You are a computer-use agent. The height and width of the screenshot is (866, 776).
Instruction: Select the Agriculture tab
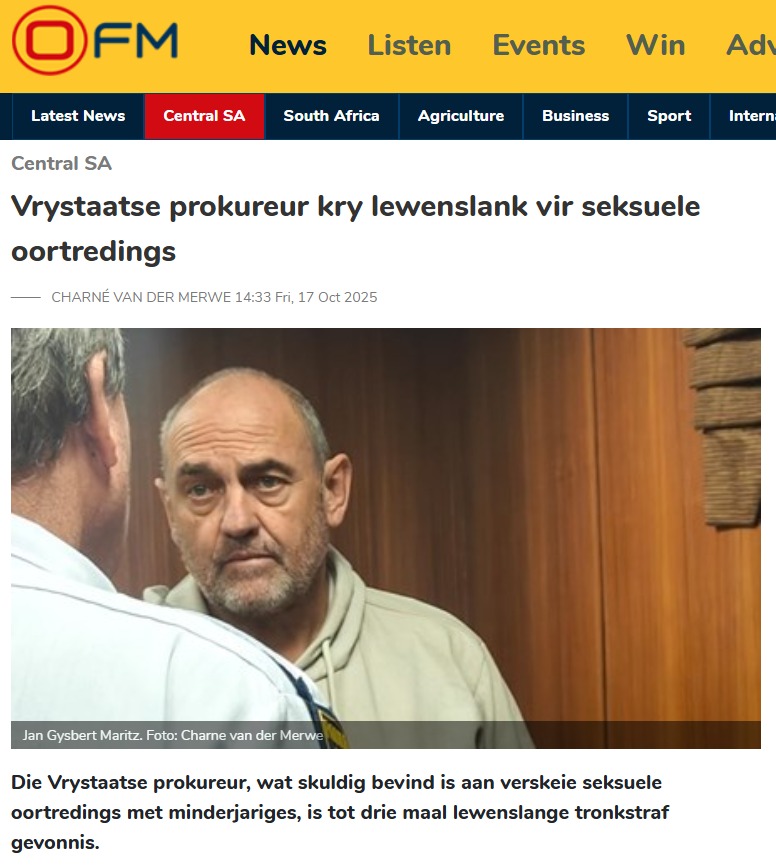pyautogui.click(x=461, y=116)
